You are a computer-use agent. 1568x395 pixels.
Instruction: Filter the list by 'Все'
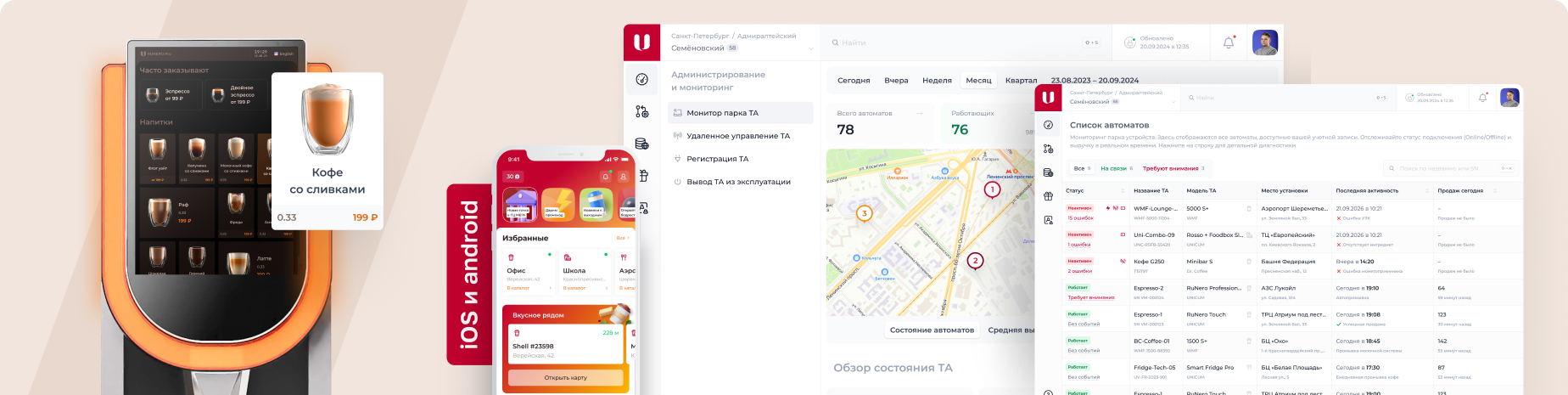(x=1082, y=168)
